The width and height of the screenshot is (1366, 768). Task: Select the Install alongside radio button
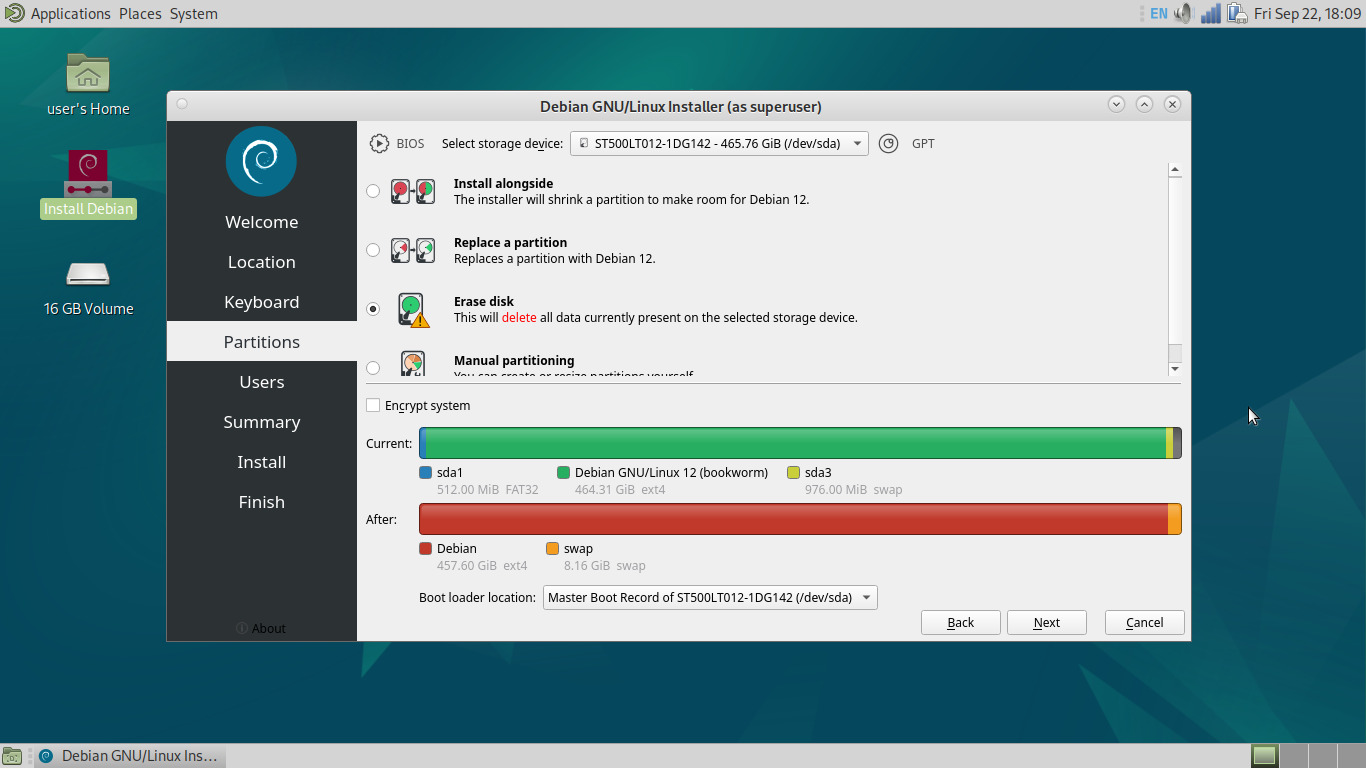[x=373, y=191]
